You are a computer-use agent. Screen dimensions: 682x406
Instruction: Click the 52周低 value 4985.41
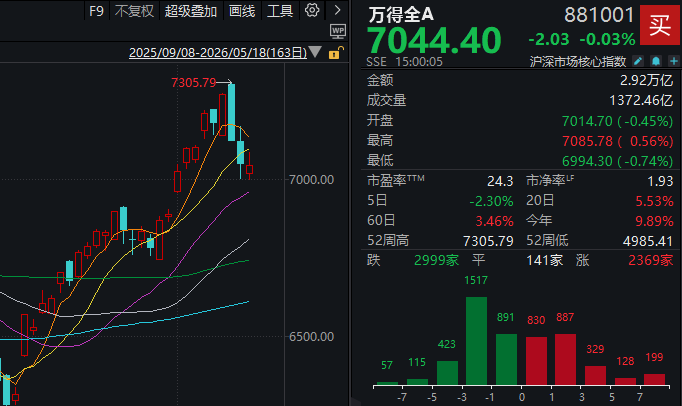click(648, 241)
